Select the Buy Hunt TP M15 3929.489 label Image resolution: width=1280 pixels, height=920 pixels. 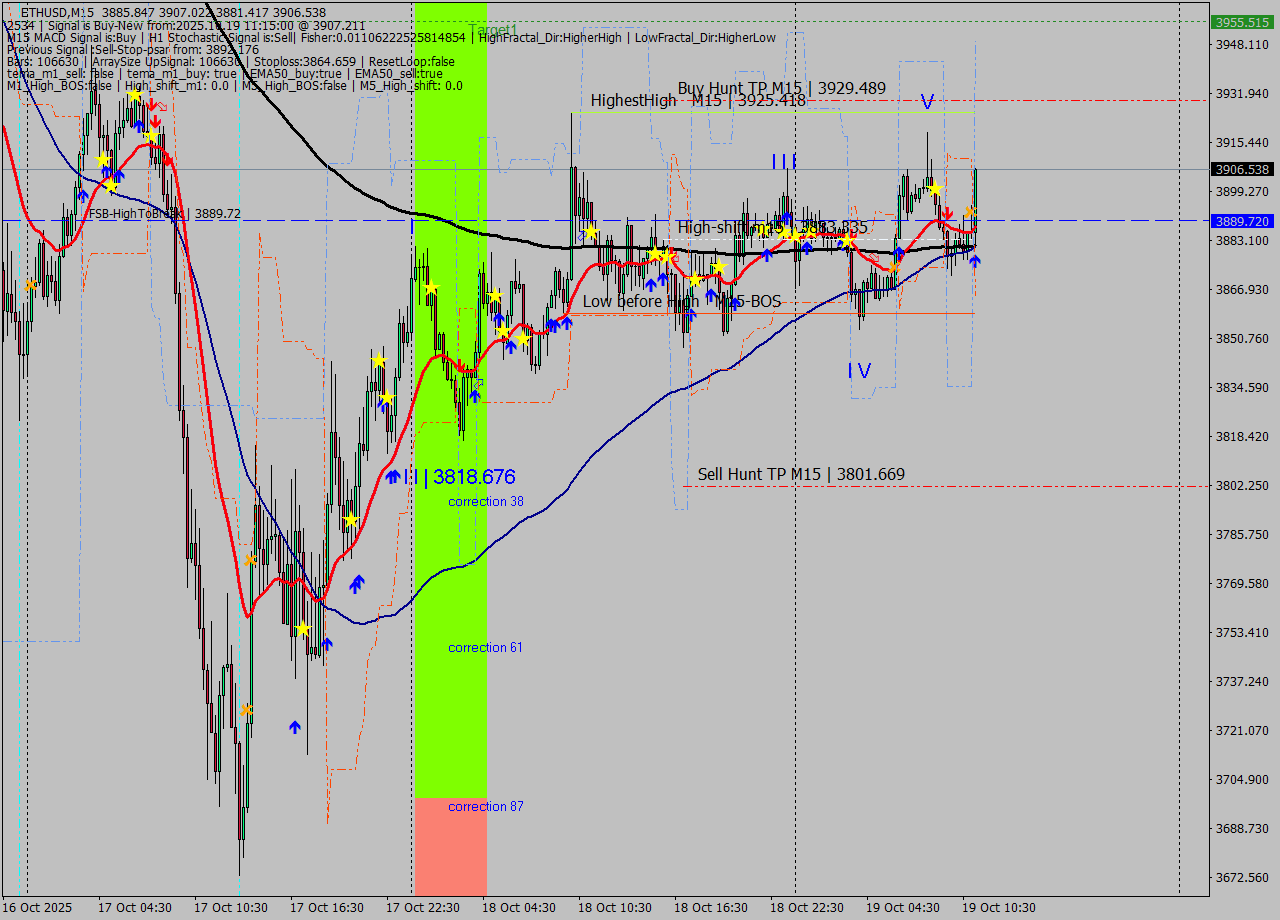pyautogui.click(x=780, y=89)
